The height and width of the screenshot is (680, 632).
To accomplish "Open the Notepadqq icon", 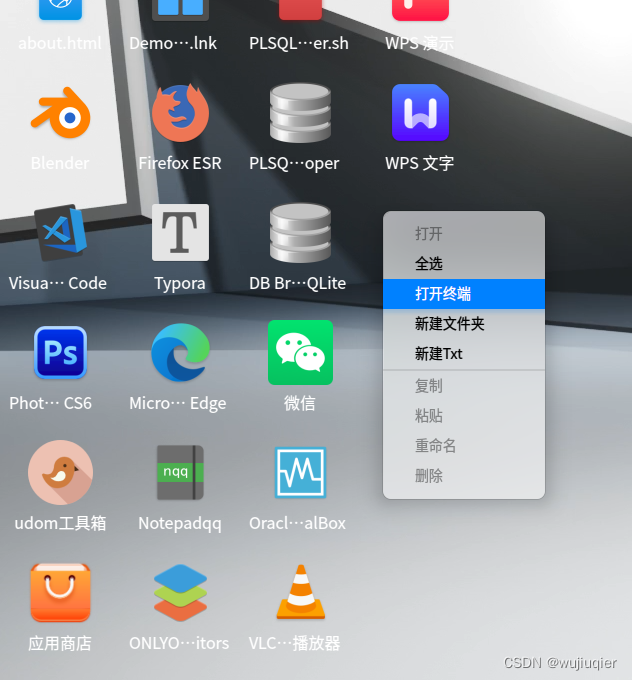I will (x=180, y=472).
